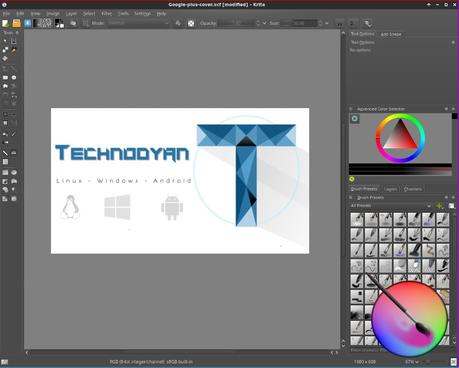
Task: Open the File menu
Action: [6, 14]
